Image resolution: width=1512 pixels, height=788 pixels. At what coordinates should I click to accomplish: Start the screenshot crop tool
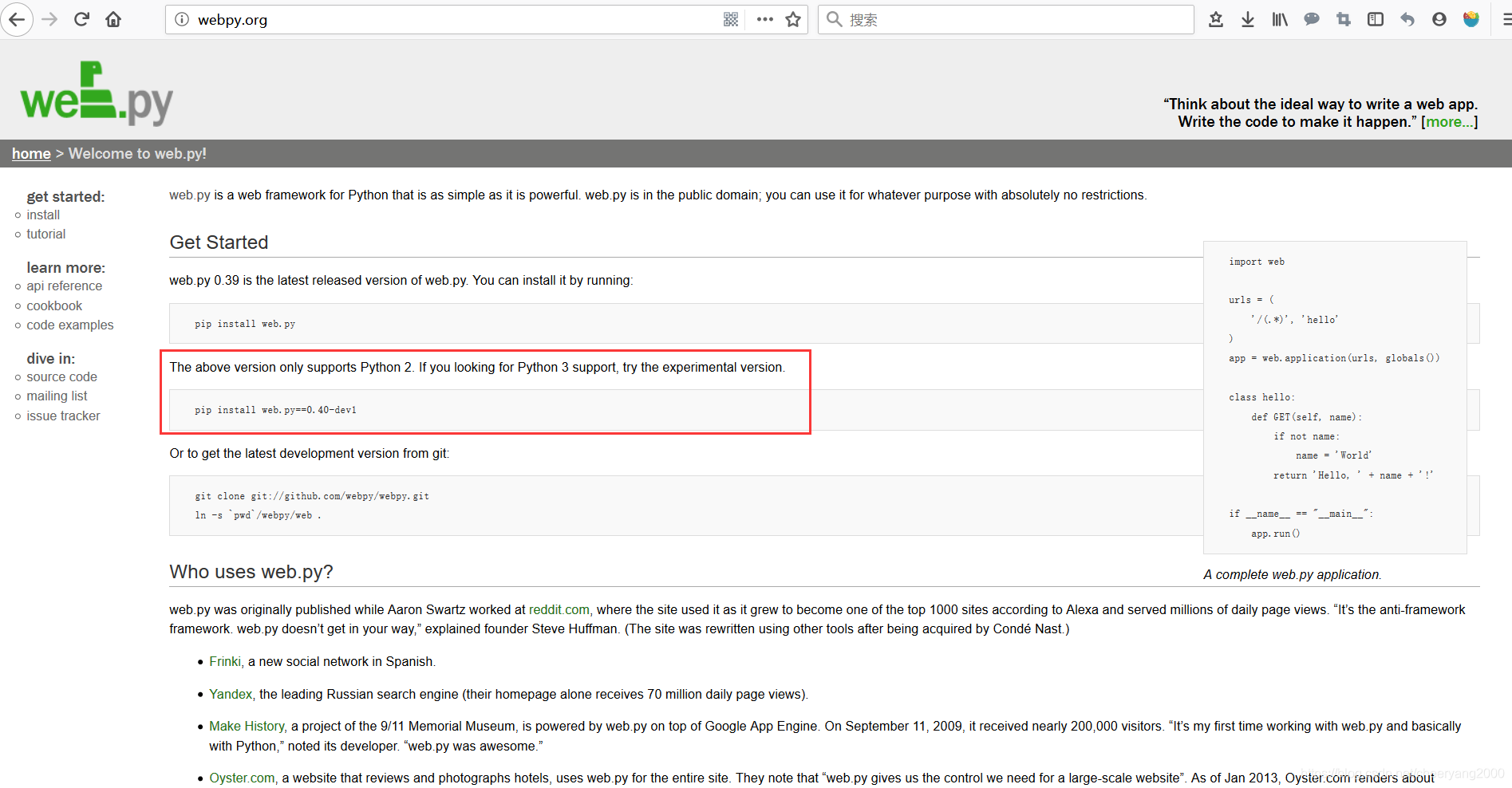[x=1344, y=19]
